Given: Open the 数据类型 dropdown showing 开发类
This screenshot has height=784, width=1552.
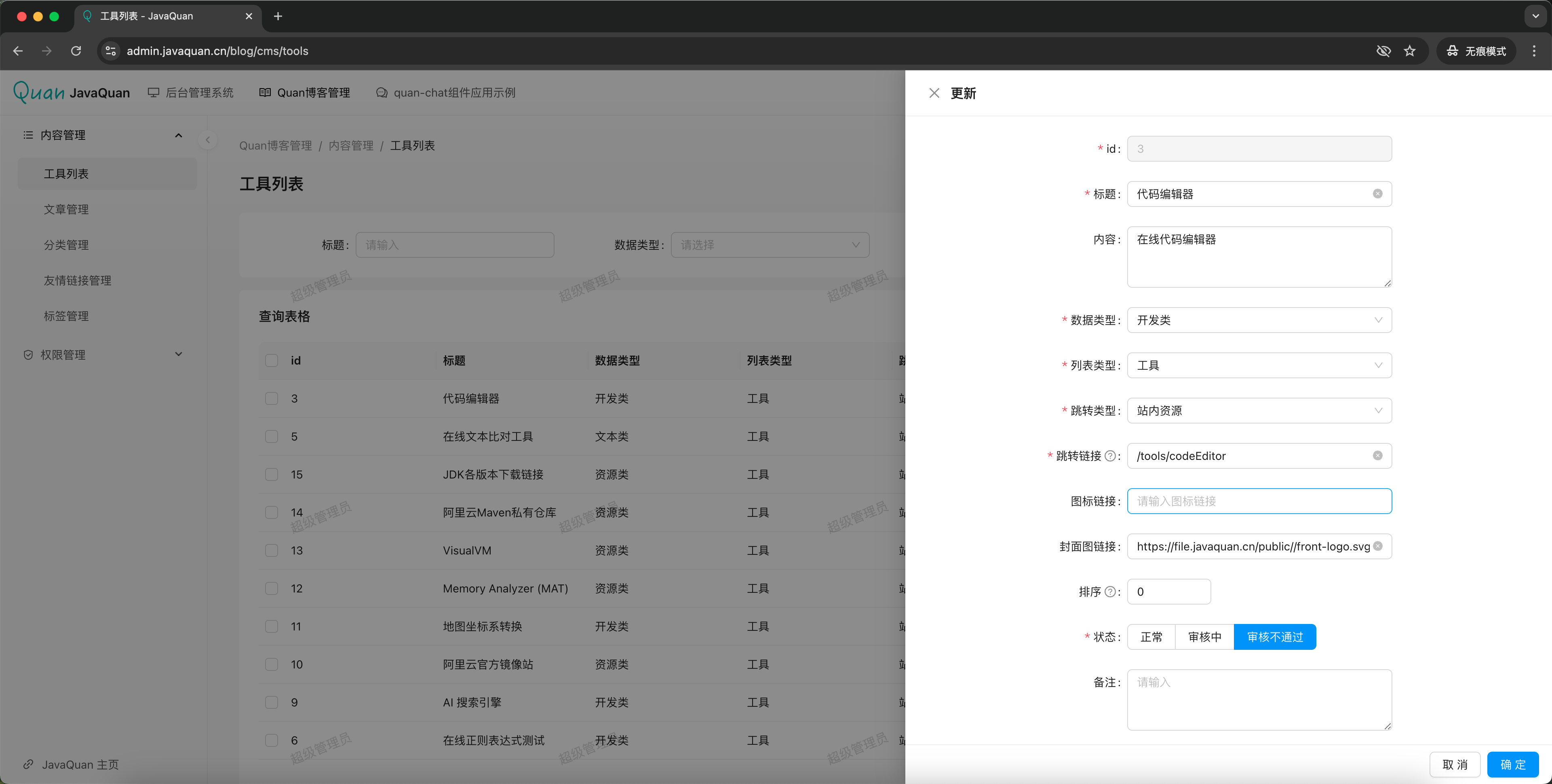Looking at the screenshot, I should tap(1259, 320).
